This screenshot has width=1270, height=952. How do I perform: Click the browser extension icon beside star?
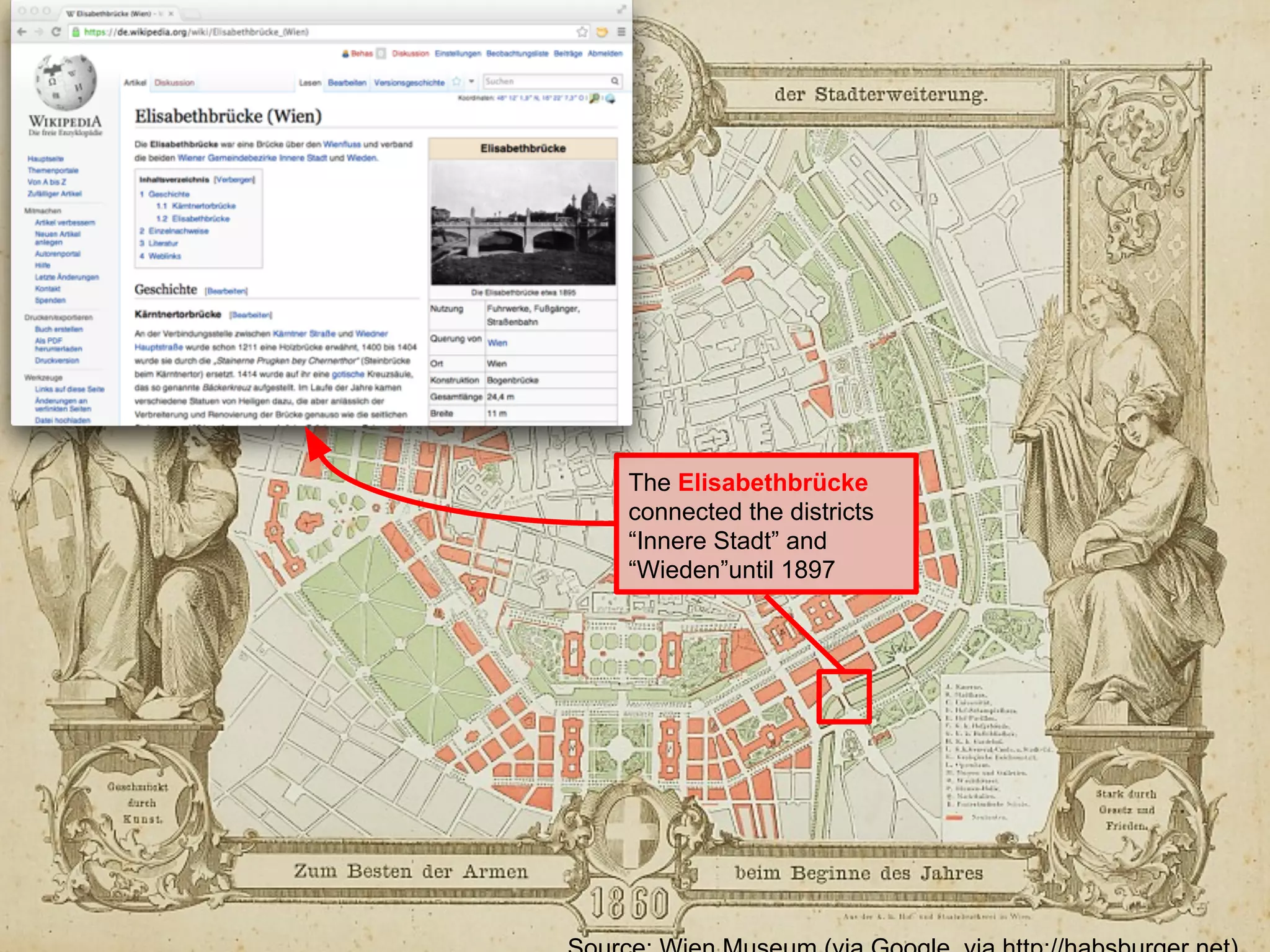tap(602, 32)
